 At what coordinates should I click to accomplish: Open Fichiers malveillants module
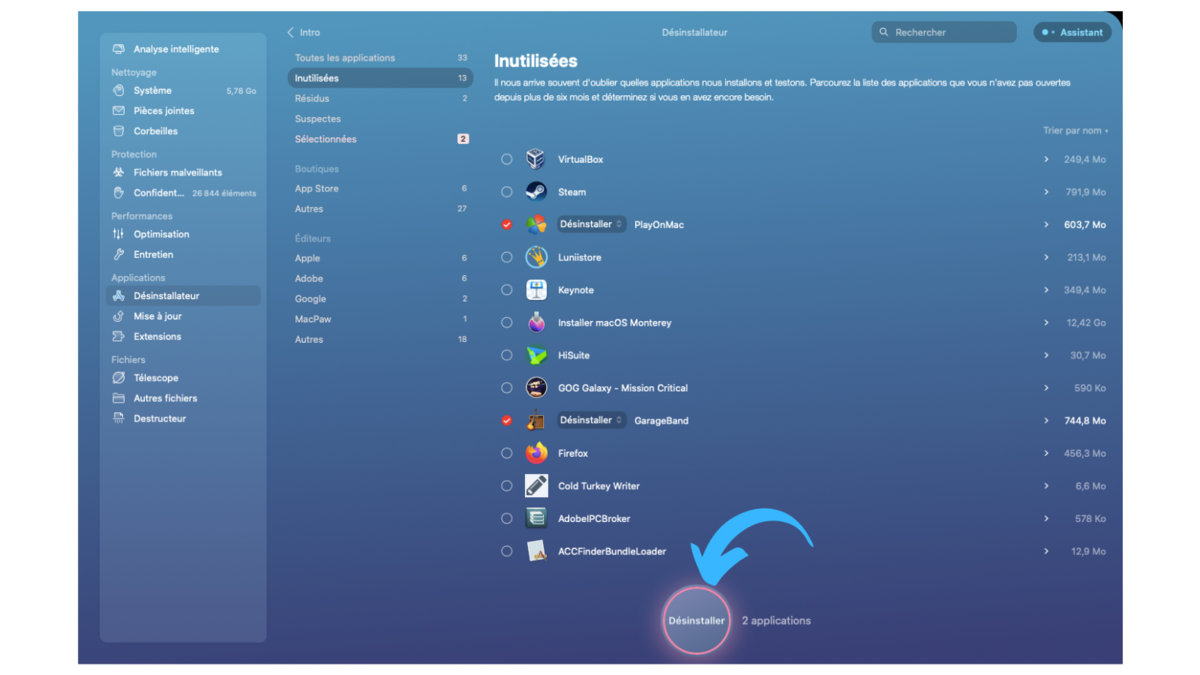183,172
